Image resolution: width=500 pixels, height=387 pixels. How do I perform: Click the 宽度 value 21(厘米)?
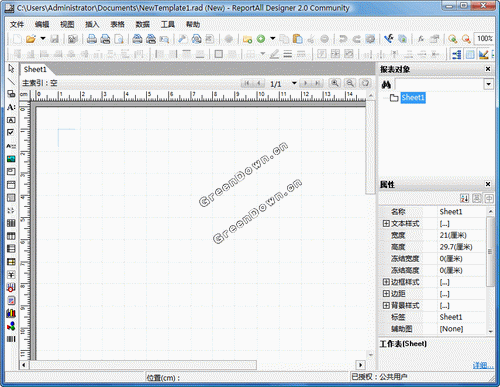[453, 235]
